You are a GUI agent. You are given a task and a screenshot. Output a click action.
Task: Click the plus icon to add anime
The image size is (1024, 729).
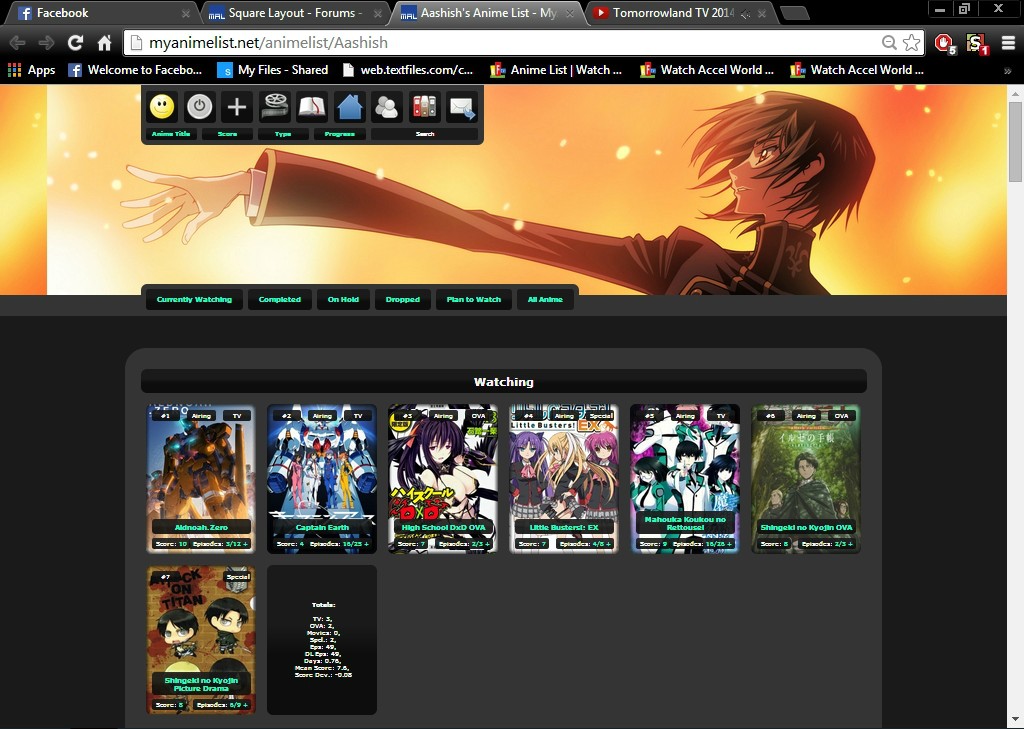236,107
